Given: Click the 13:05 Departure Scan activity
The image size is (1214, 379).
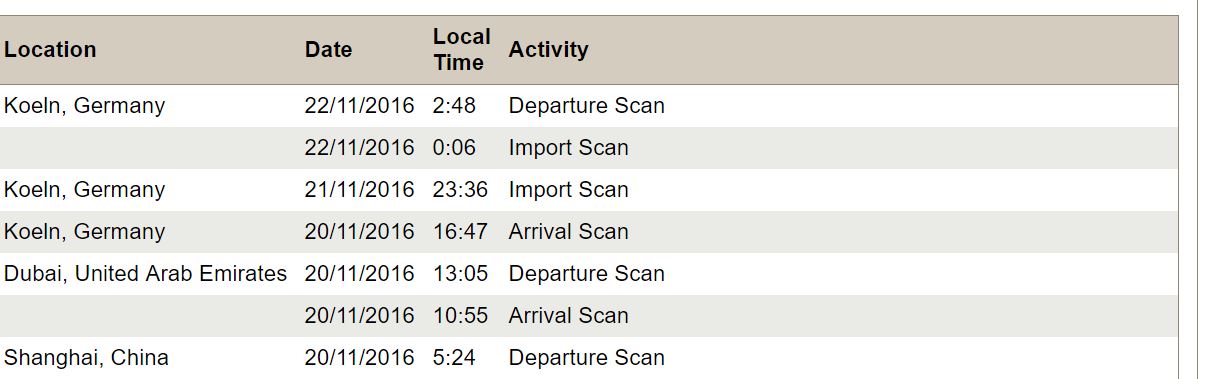Looking at the screenshot, I should pyautogui.click(x=586, y=274).
